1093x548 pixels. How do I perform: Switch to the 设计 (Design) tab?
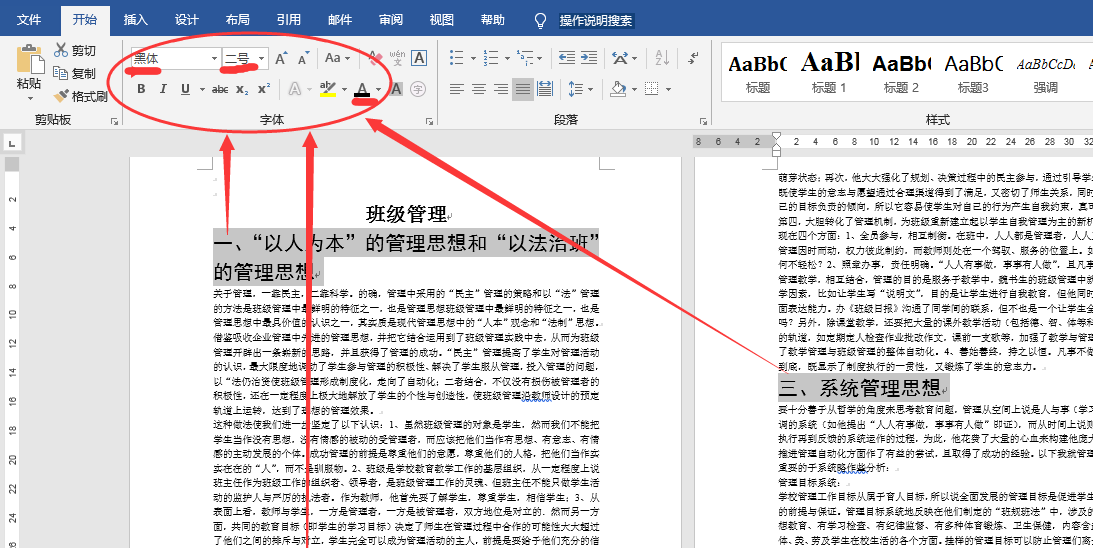187,20
